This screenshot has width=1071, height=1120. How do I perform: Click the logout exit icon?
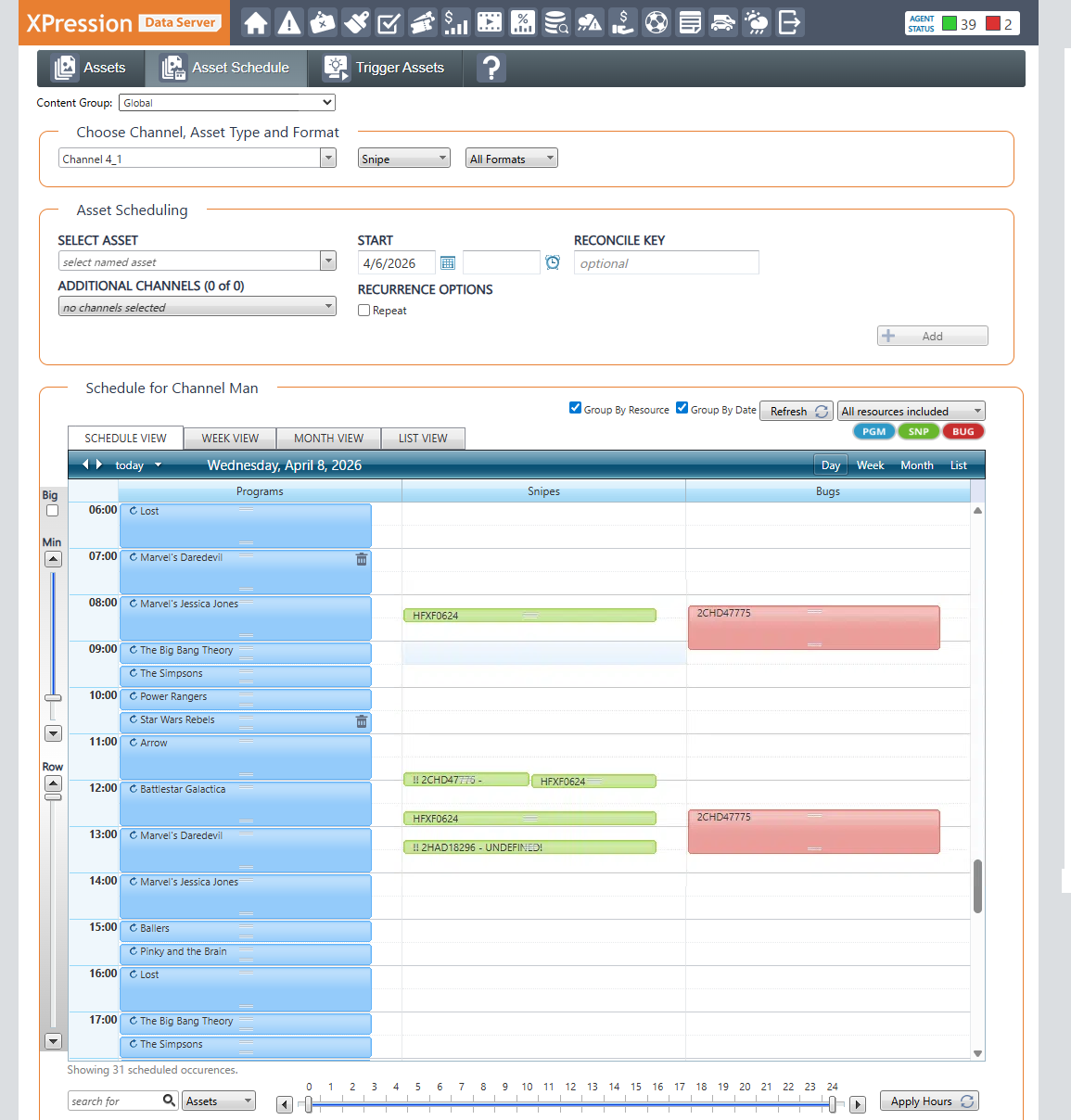pyautogui.click(x=789, y=22)
